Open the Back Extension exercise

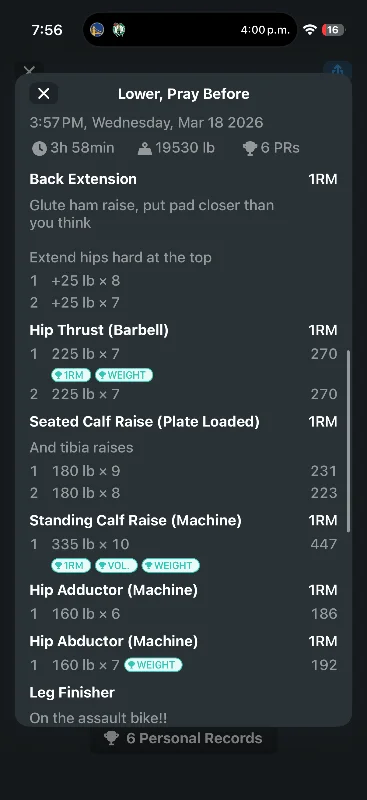pyautogui.click(x=83, y=179)
